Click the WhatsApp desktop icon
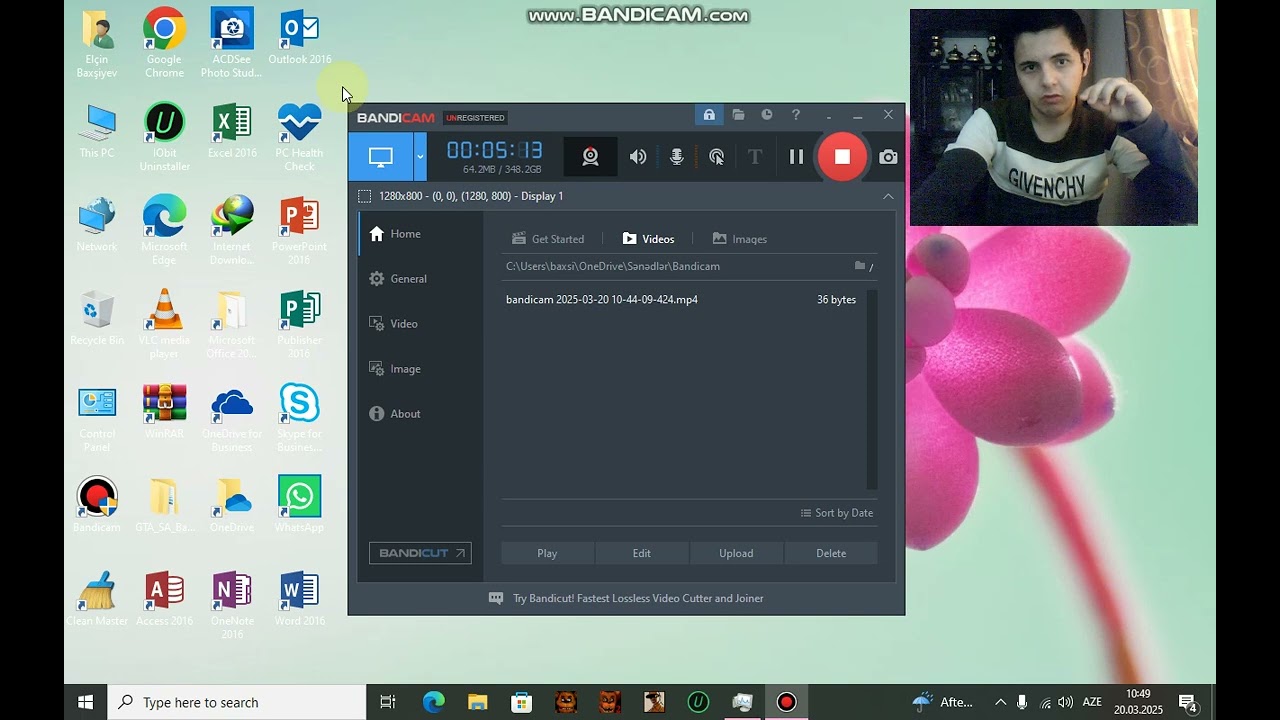Screen dimensions: 1280x720 (300, 505)
